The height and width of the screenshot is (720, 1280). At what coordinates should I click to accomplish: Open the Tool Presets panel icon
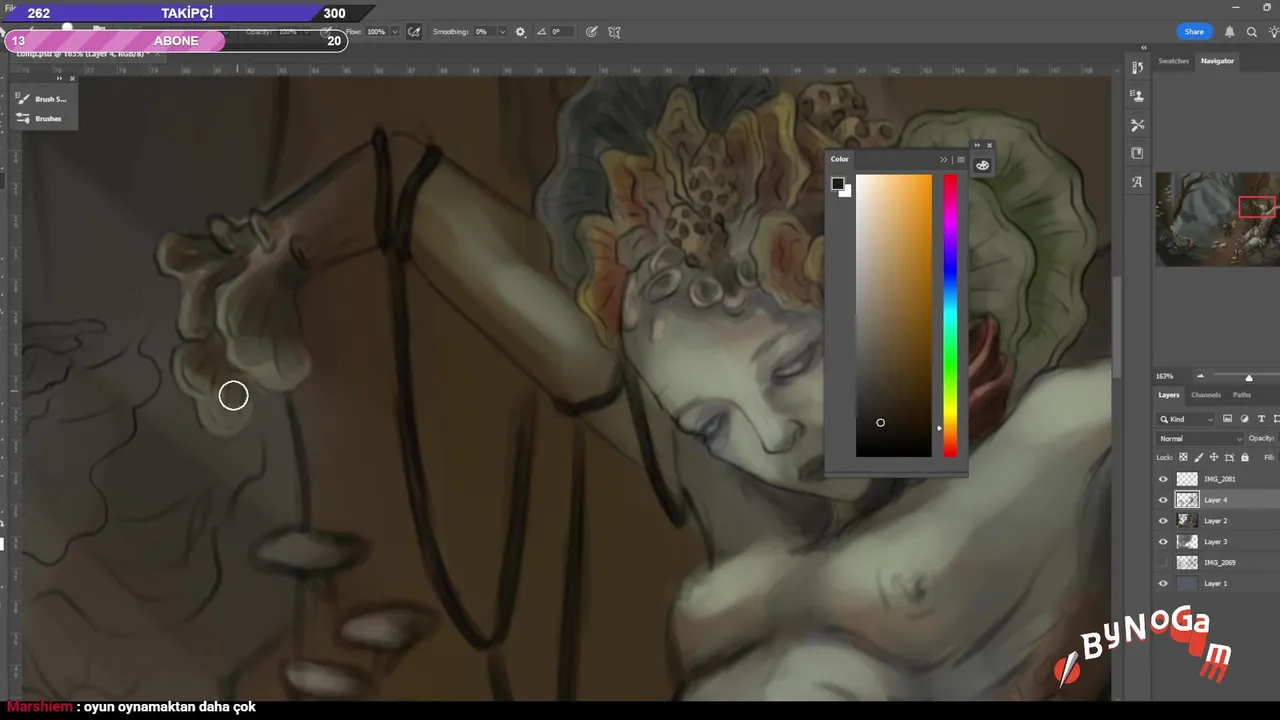(1137, 125)
